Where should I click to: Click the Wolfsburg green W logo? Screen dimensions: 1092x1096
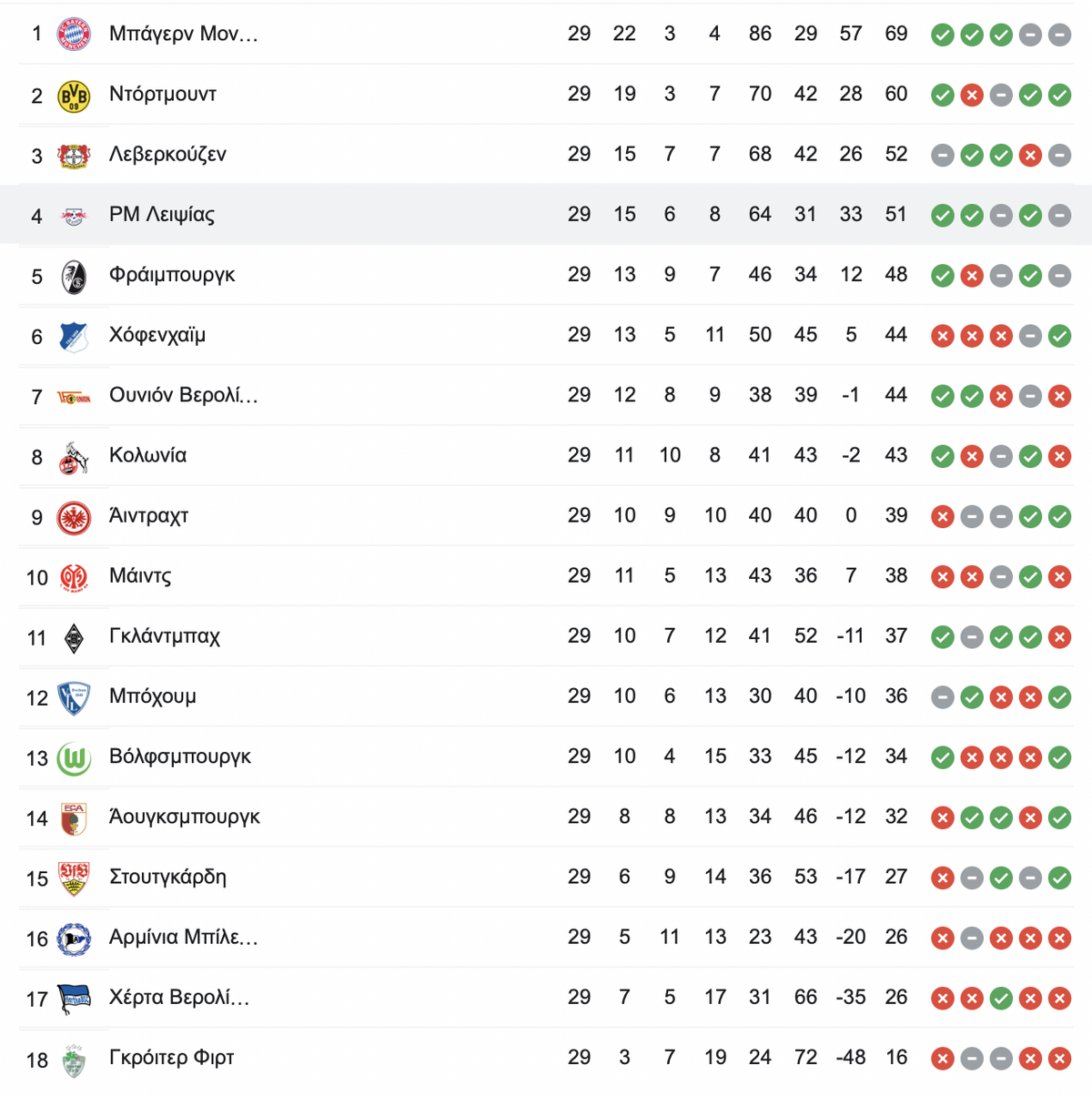74,757
